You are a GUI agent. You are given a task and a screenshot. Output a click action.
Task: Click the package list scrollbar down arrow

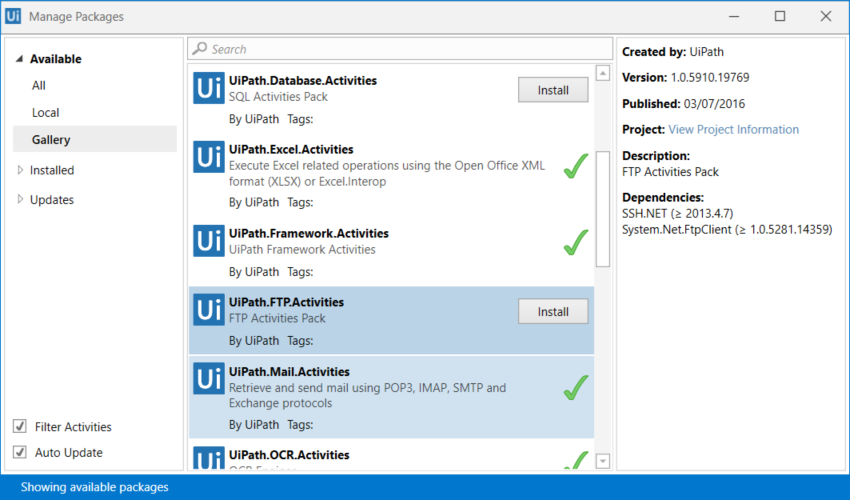(x=603, y=461)
